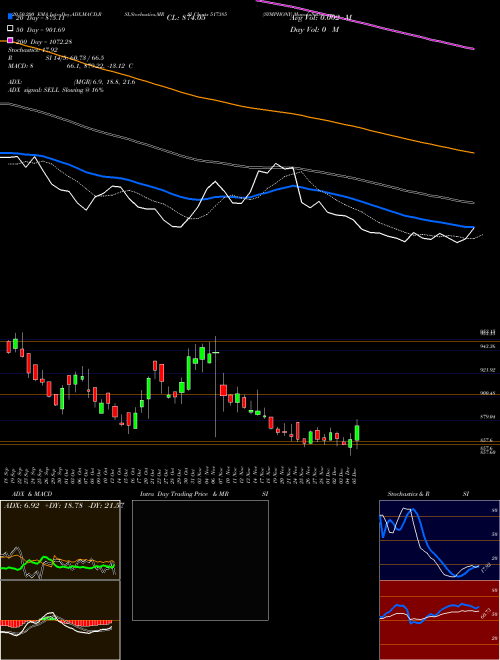Open the blue Stochastics chart panel

(439, 540)
